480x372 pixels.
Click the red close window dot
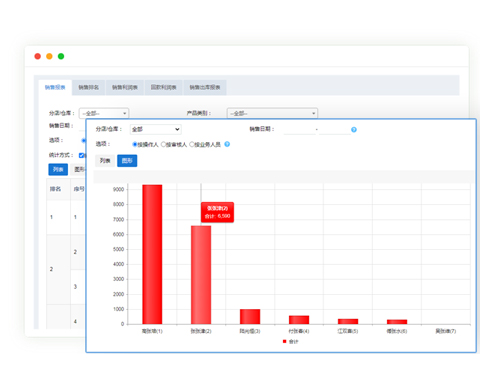click(38, 56)
